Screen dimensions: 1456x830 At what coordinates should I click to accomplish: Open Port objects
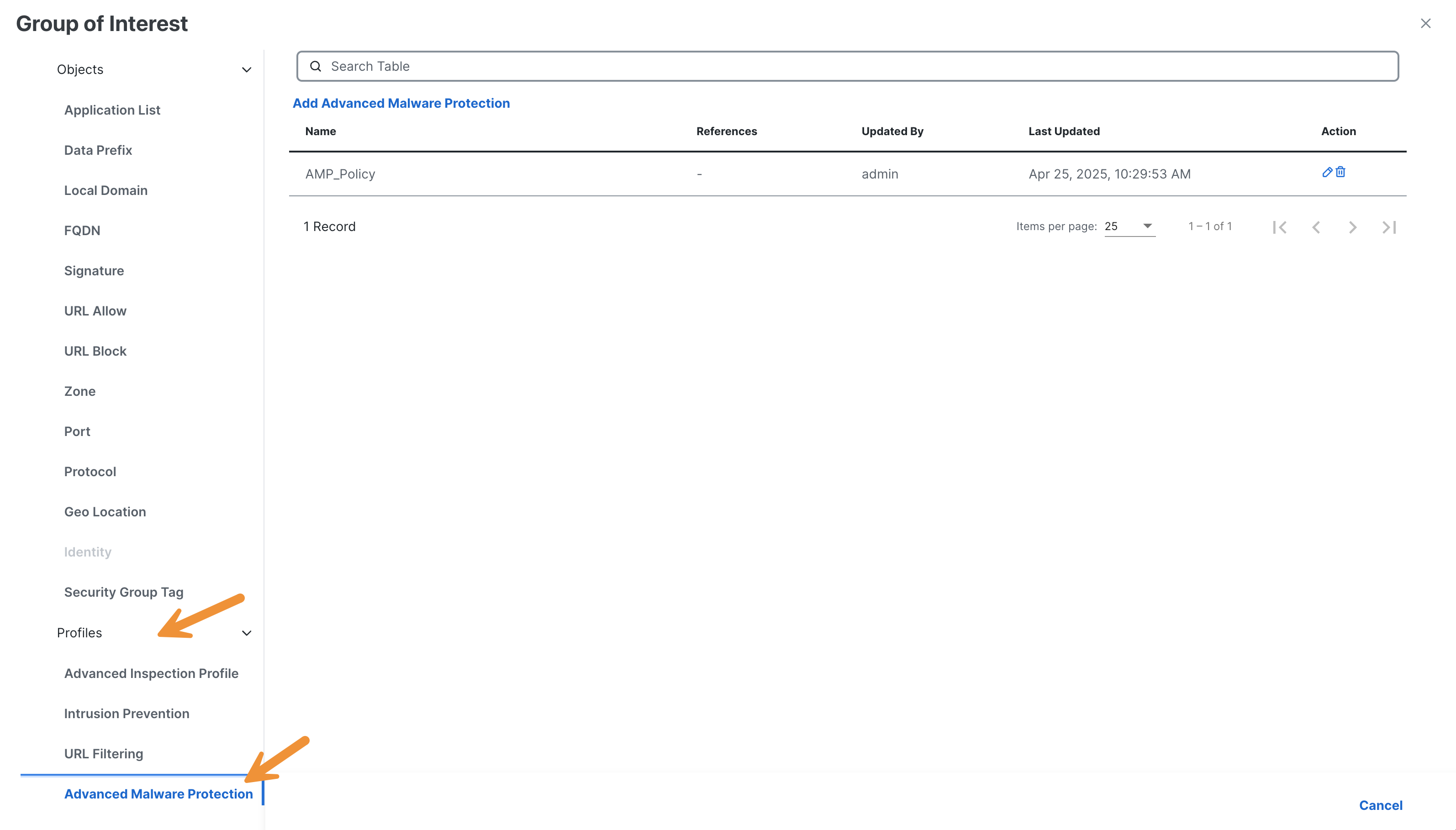(x=77, y=431)
